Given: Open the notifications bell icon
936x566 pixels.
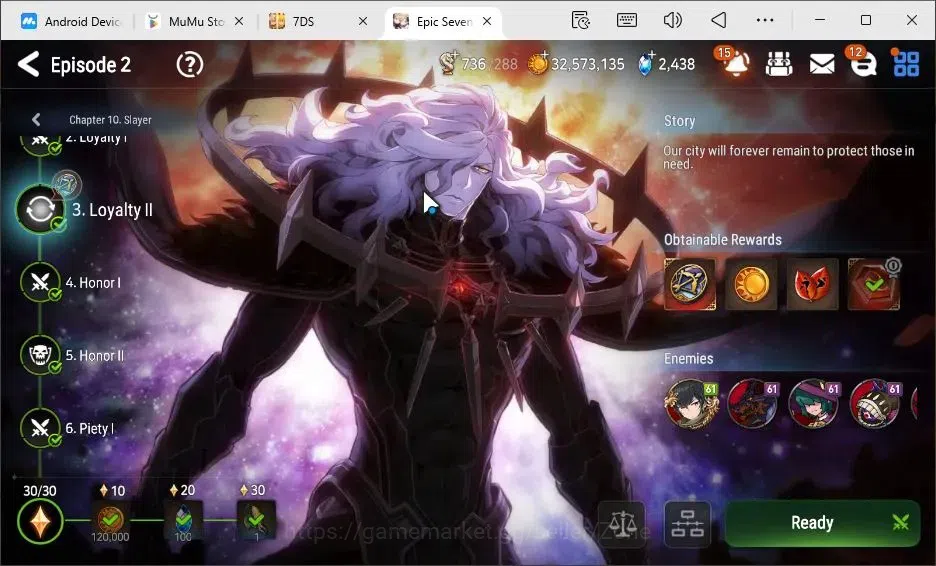Looking at the screenshot, I should click(733, 63).
